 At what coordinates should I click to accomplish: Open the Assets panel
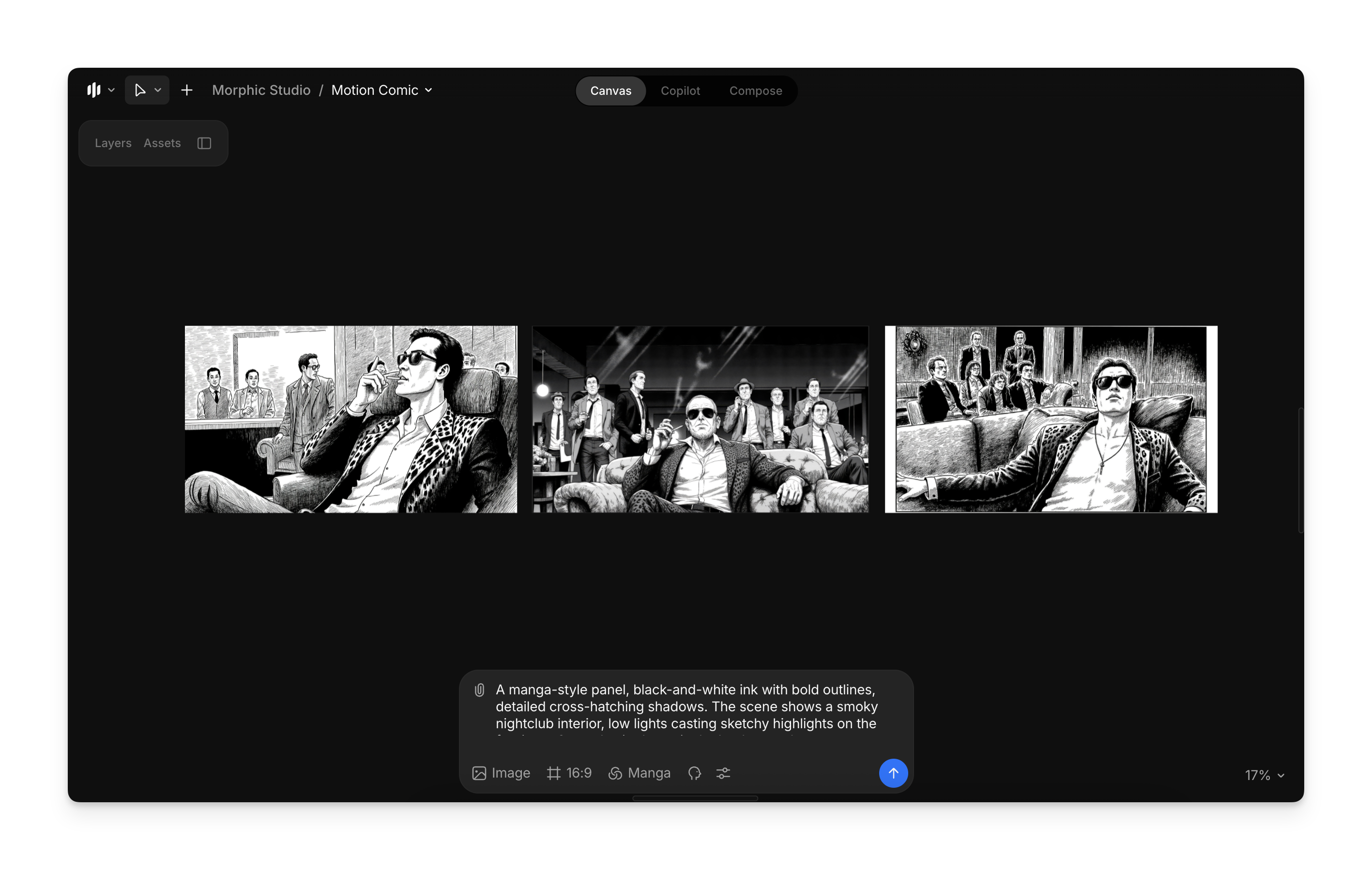tap(162, 143)
